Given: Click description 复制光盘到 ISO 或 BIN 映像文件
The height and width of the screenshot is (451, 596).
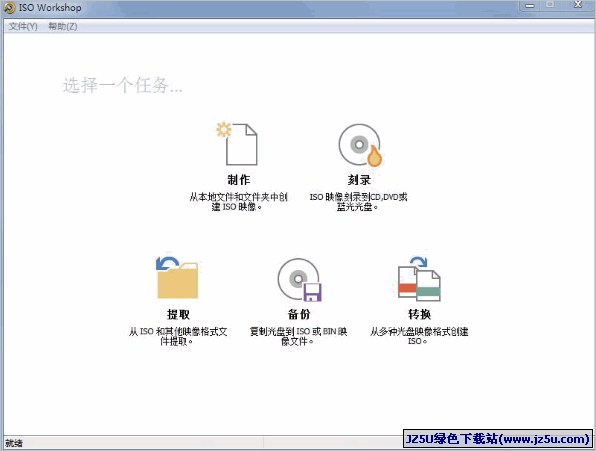Looking at the screenshot, I should coord(298,336).
